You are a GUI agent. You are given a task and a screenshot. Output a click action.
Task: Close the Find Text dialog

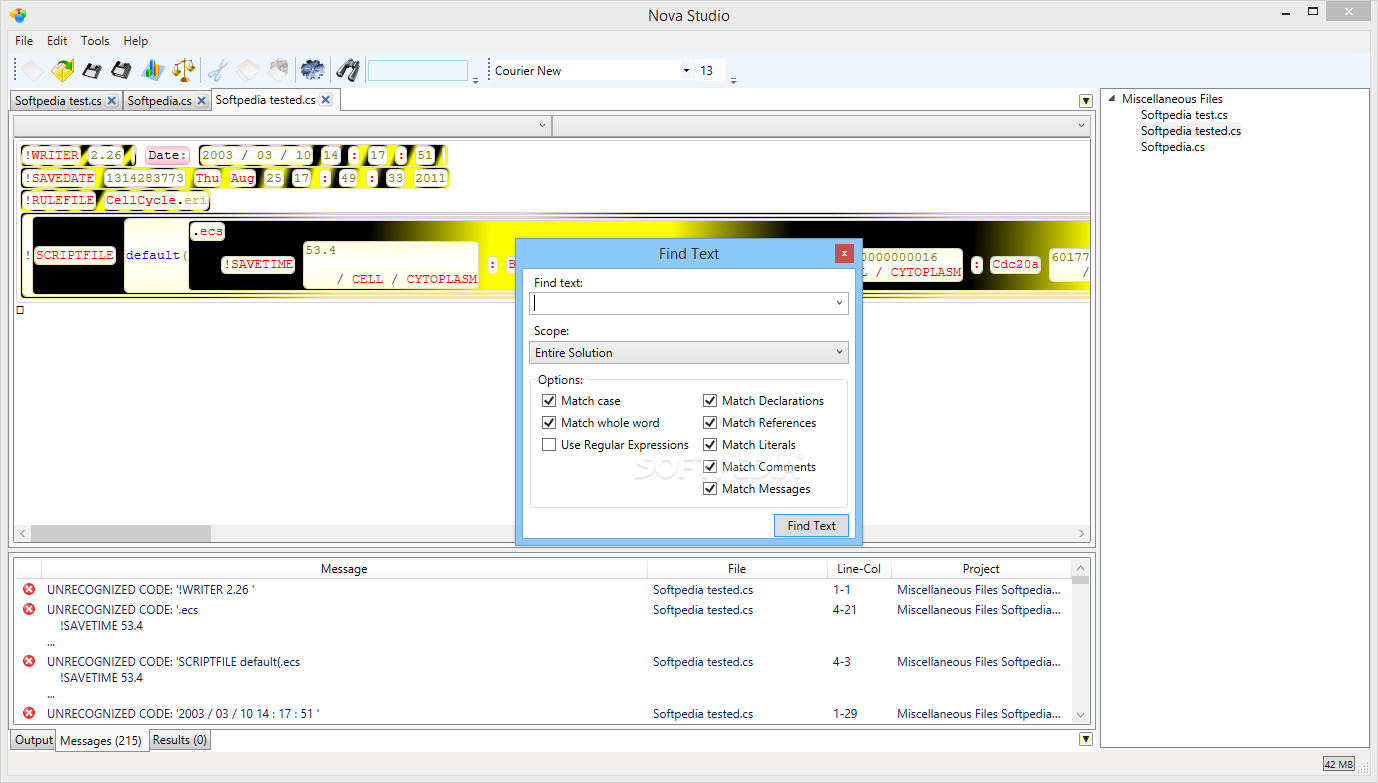click(844, 253)
